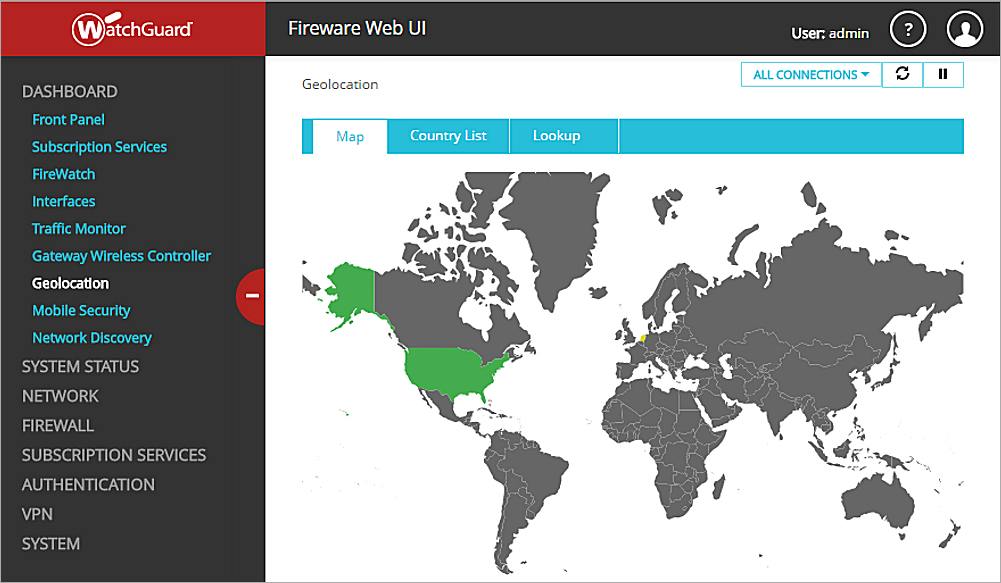Open the Gateway Wireless Controller page
Viewport: 1001px width, 583px height.
(121, 256)
